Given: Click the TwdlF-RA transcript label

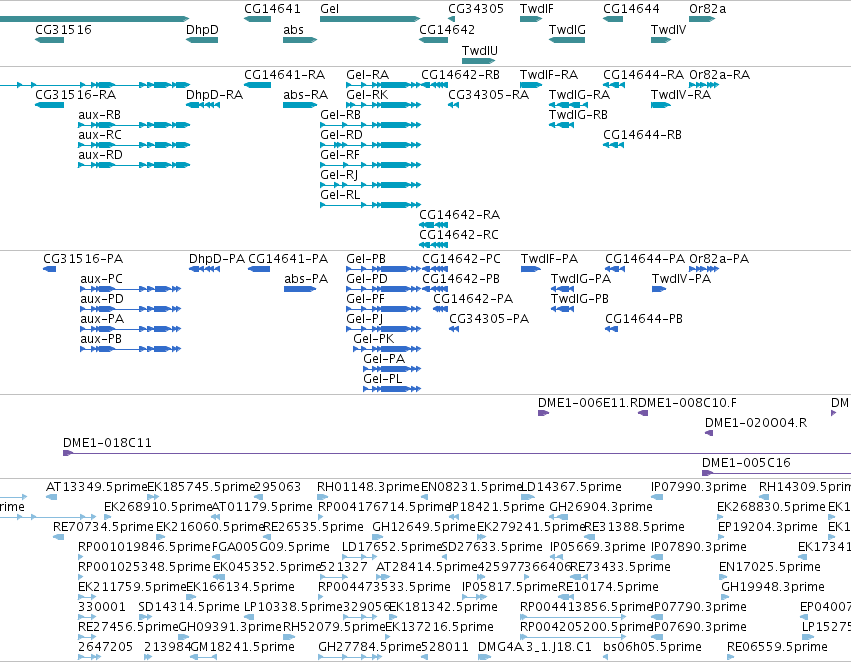Looking at the screenshot, I should (x=549, y=74).
